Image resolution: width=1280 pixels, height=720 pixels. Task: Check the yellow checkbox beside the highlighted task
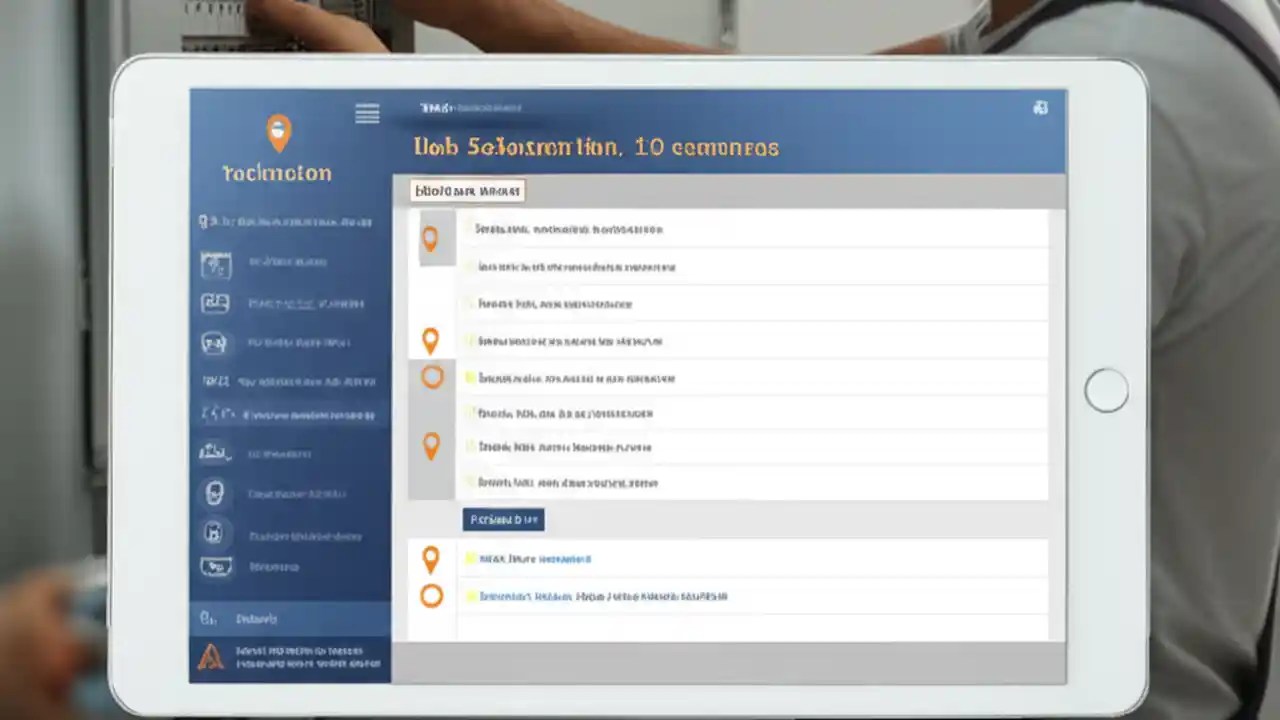[x=471, y=378]
